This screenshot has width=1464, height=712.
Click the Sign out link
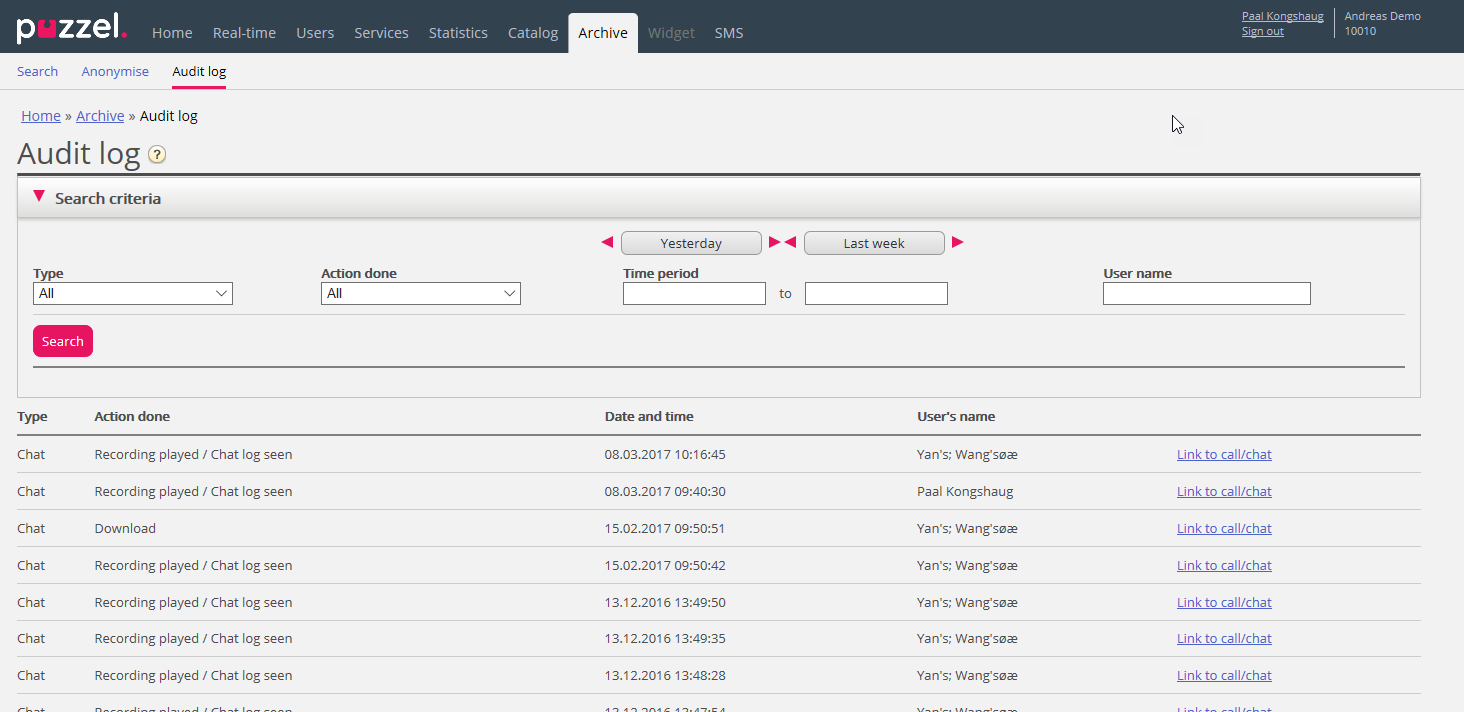point(1262,32)
